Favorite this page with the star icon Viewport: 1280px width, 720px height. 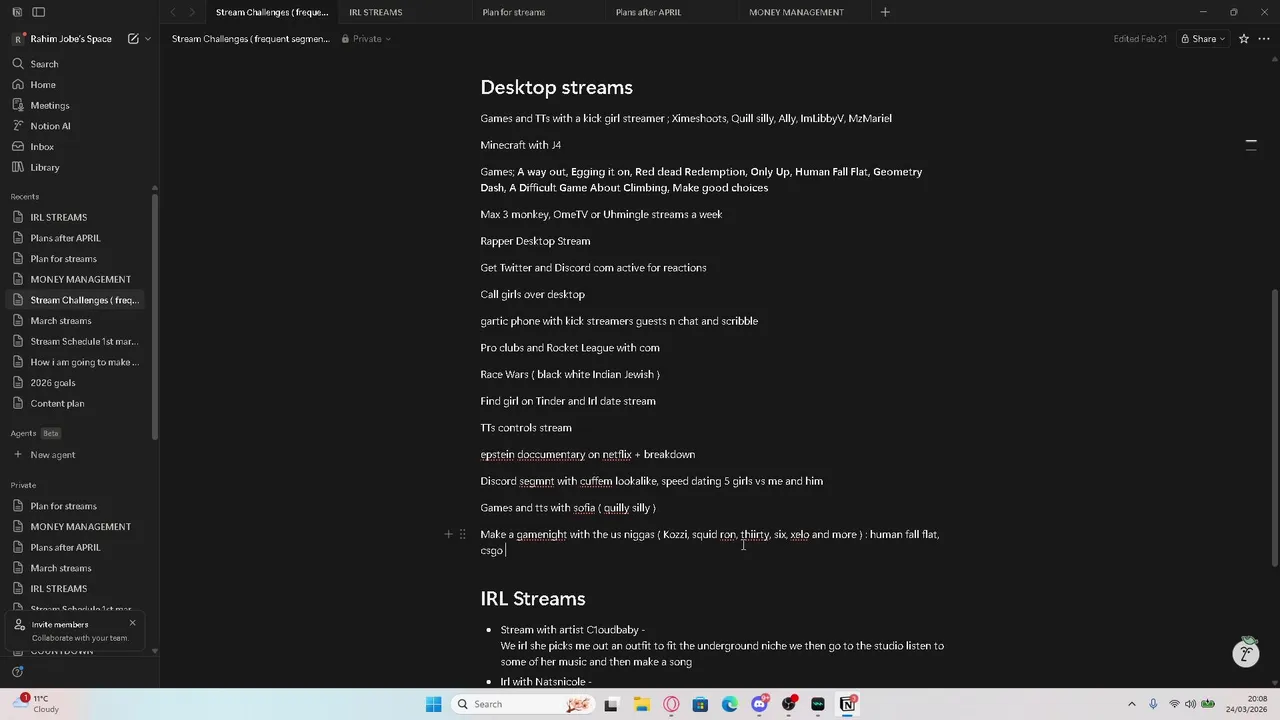[1244, 39]
